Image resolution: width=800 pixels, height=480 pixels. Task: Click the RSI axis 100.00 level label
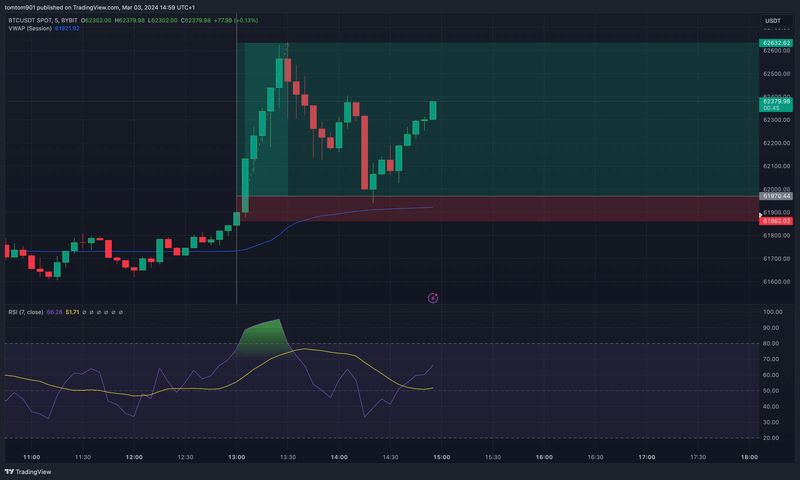tap(772, 312)
